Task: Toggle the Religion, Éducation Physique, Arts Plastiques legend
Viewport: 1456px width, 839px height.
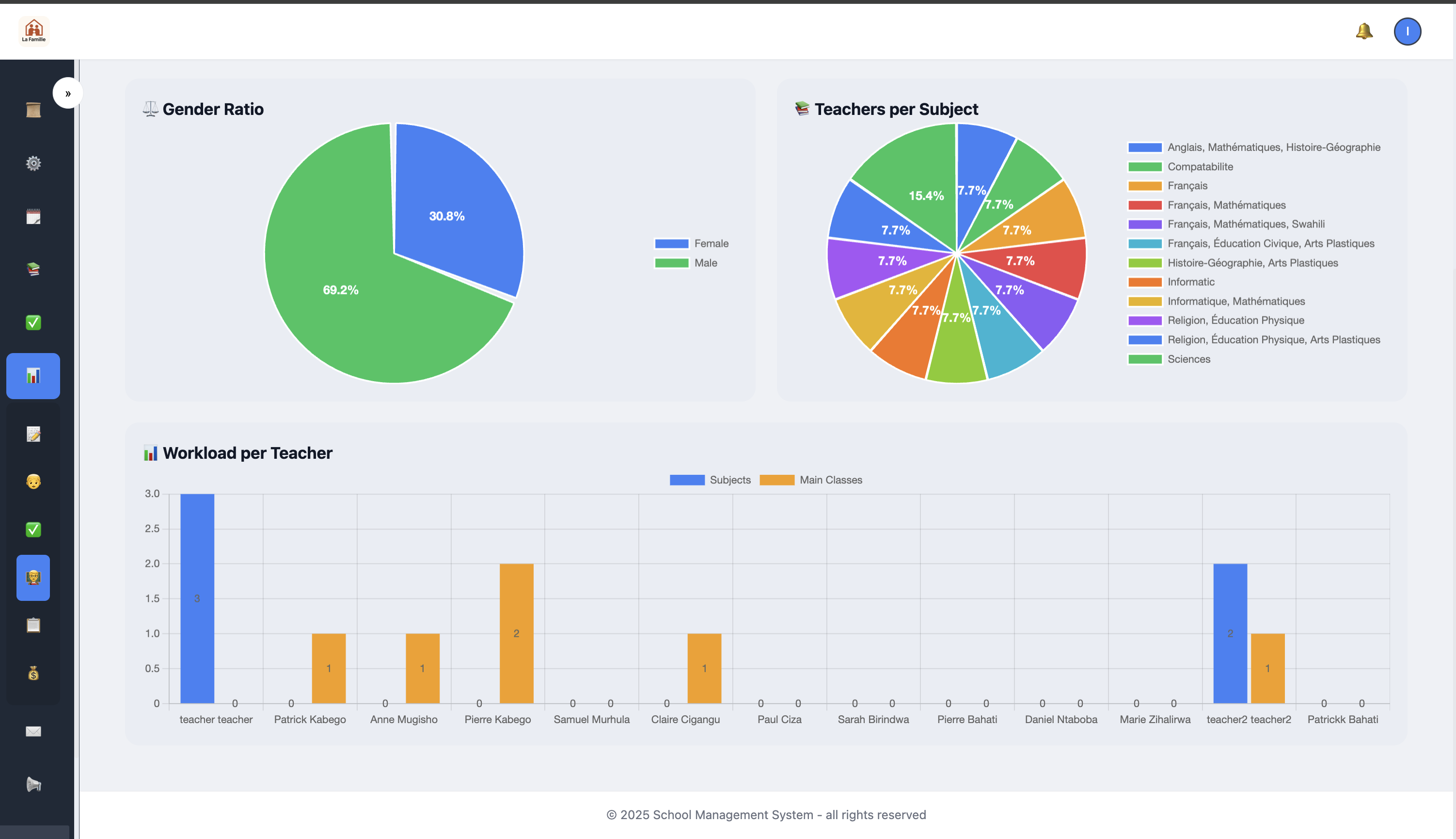Action: coord(1254,340)
